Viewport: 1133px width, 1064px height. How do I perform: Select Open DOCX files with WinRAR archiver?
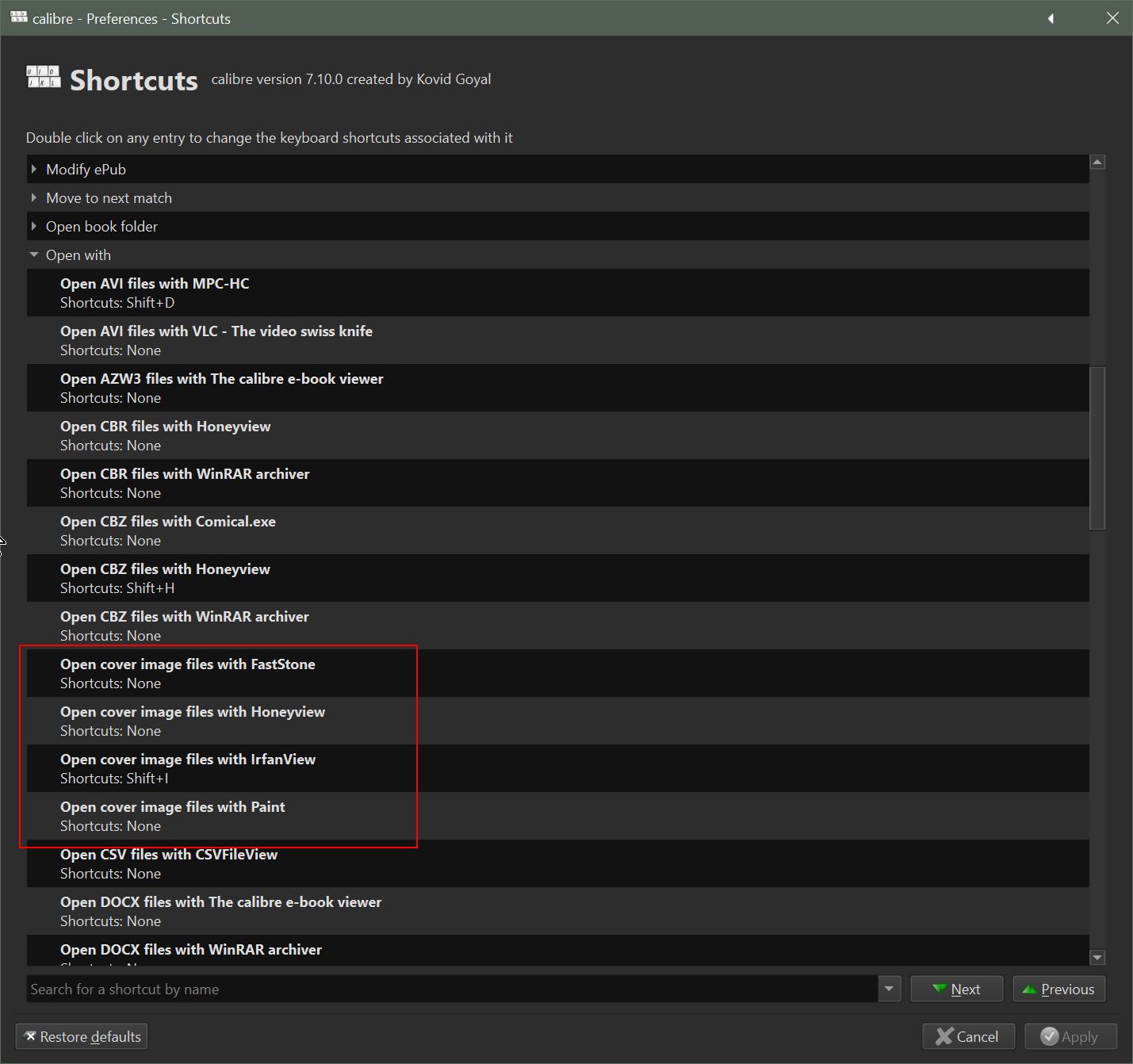[x=558, y=950]
